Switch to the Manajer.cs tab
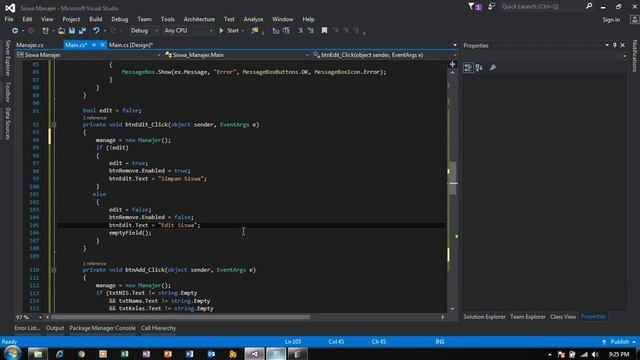Viewport: 640px width, 360px height. 30,45
